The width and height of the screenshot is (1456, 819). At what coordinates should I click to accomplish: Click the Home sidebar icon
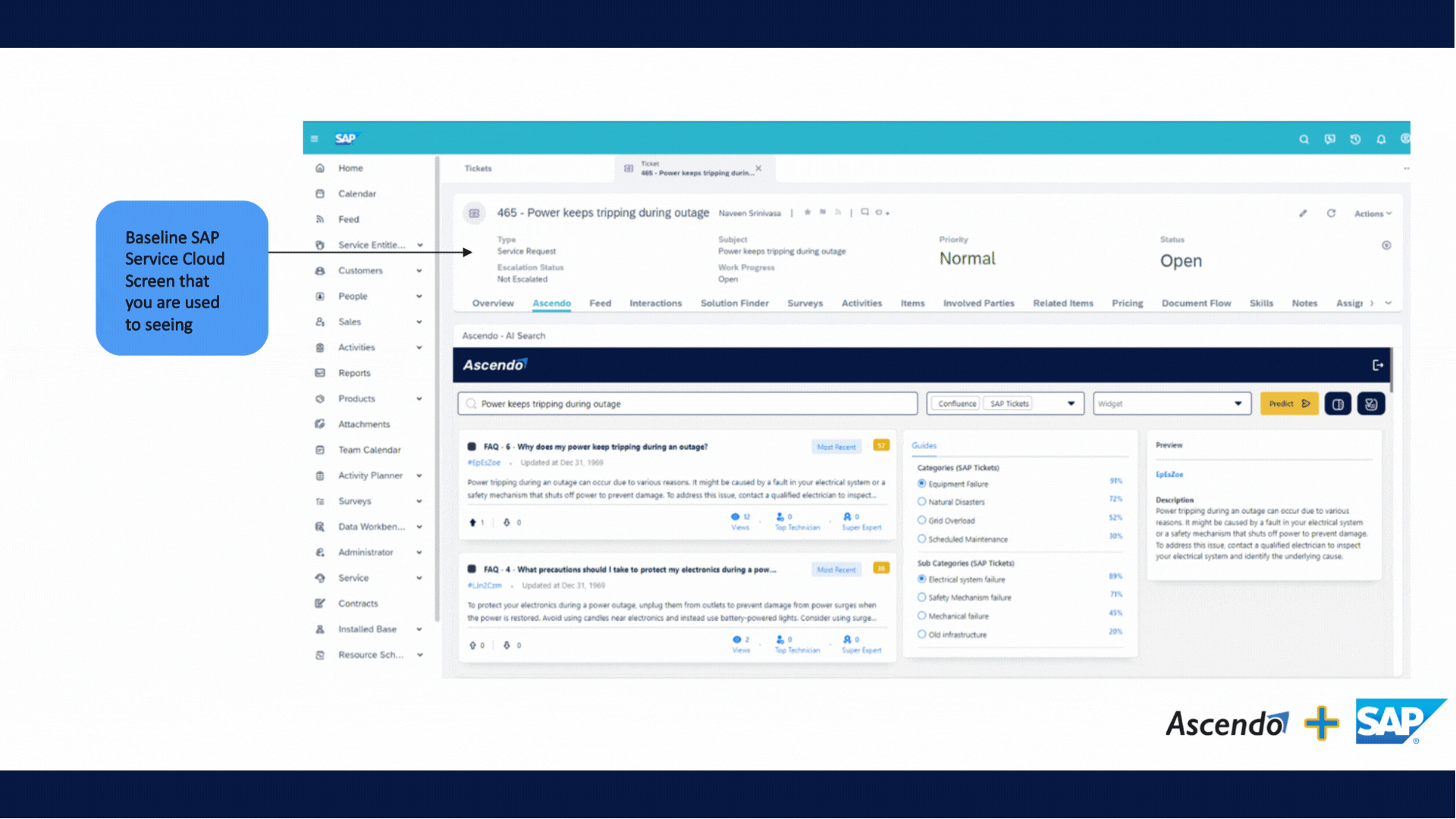[320, 168]
